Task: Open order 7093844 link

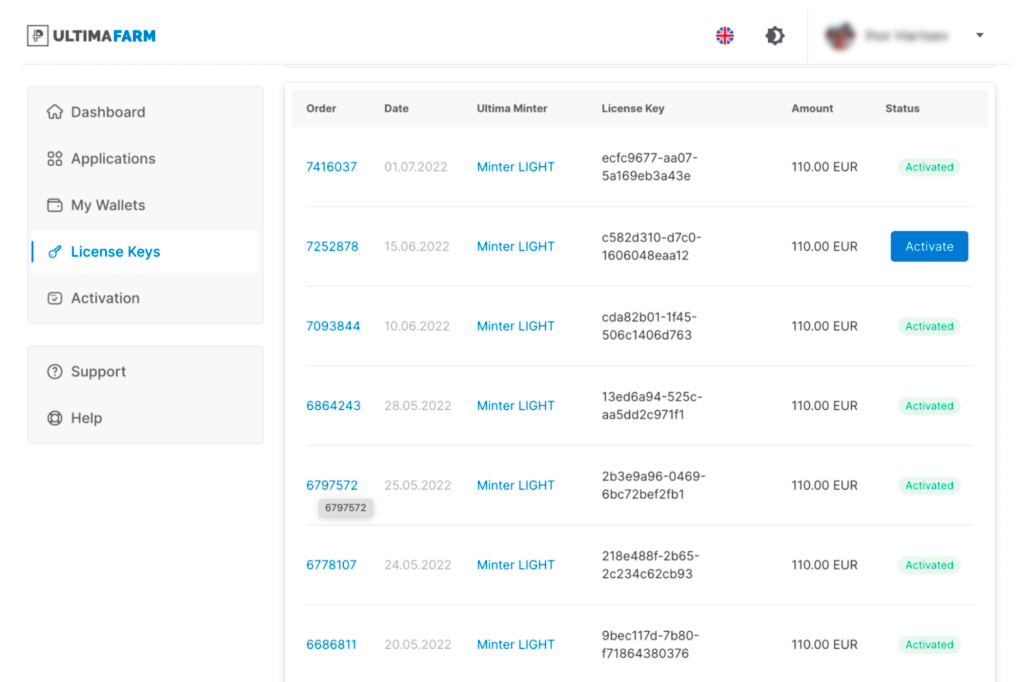Action: [333, 326]
